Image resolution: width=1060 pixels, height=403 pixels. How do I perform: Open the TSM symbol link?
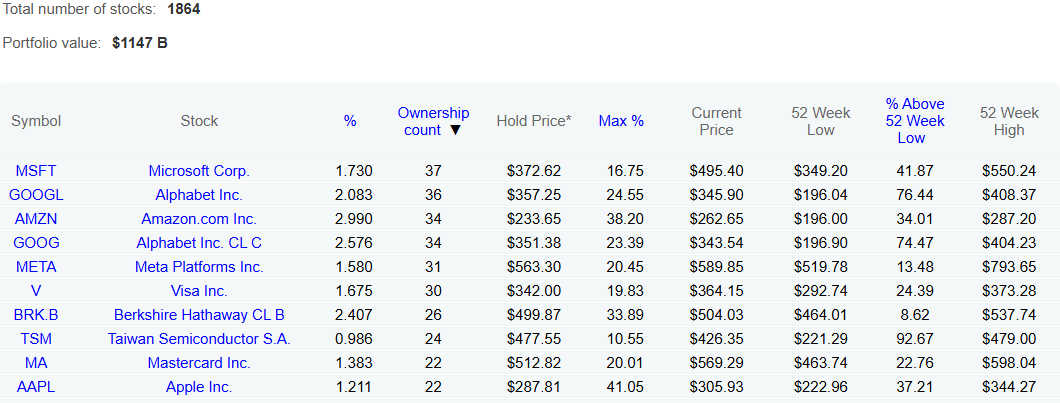point(36,339)
